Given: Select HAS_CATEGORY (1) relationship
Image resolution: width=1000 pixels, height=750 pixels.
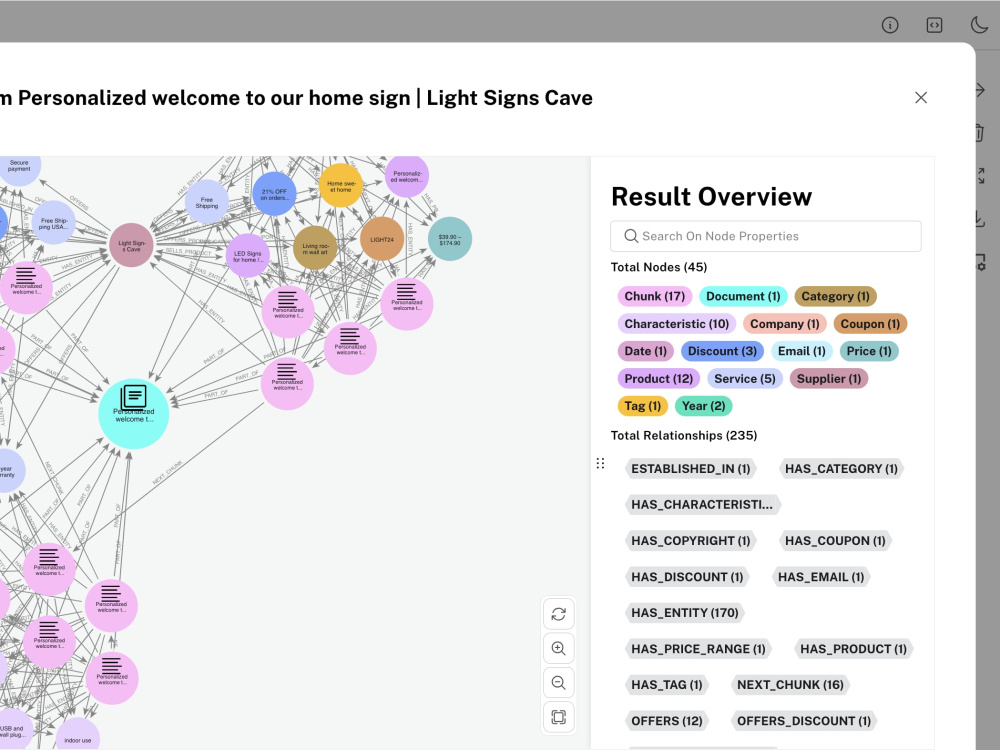Looking at the screenshot, I should 841,469.
